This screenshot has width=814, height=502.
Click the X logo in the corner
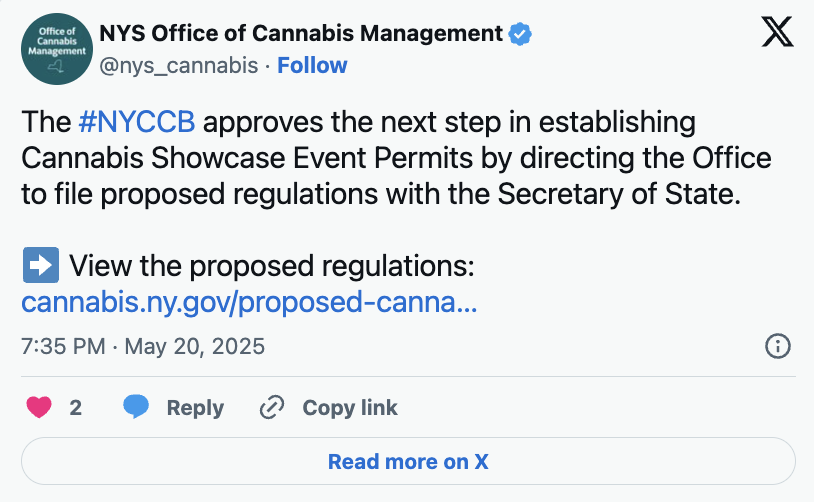tap(777, 32)
